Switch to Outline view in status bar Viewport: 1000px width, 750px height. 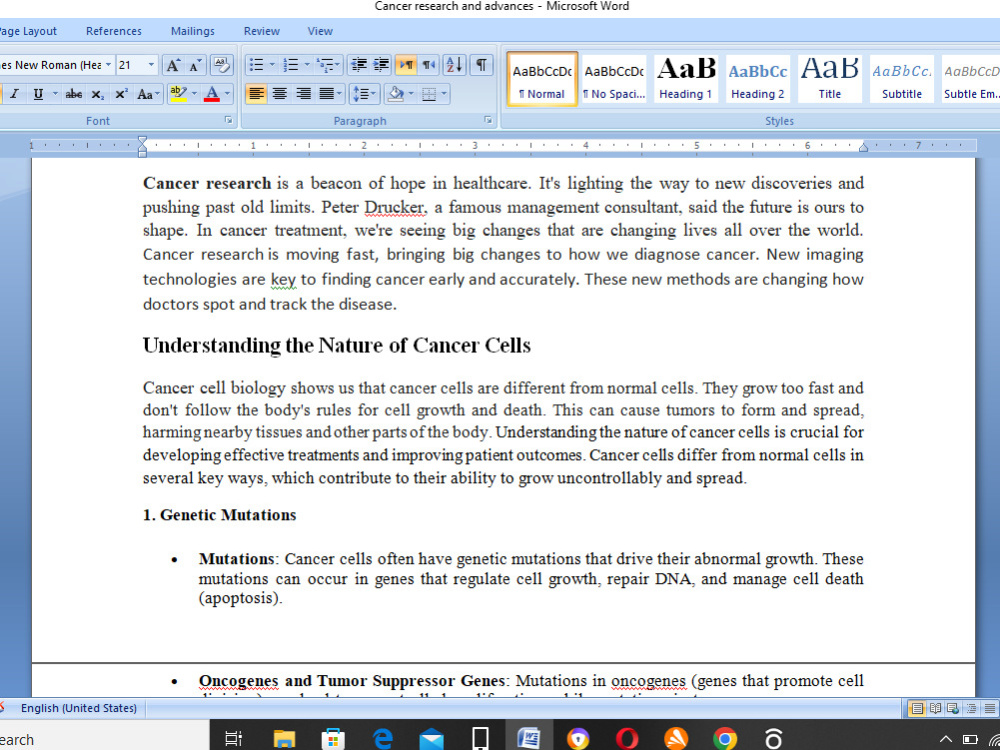tap(971, 708)
